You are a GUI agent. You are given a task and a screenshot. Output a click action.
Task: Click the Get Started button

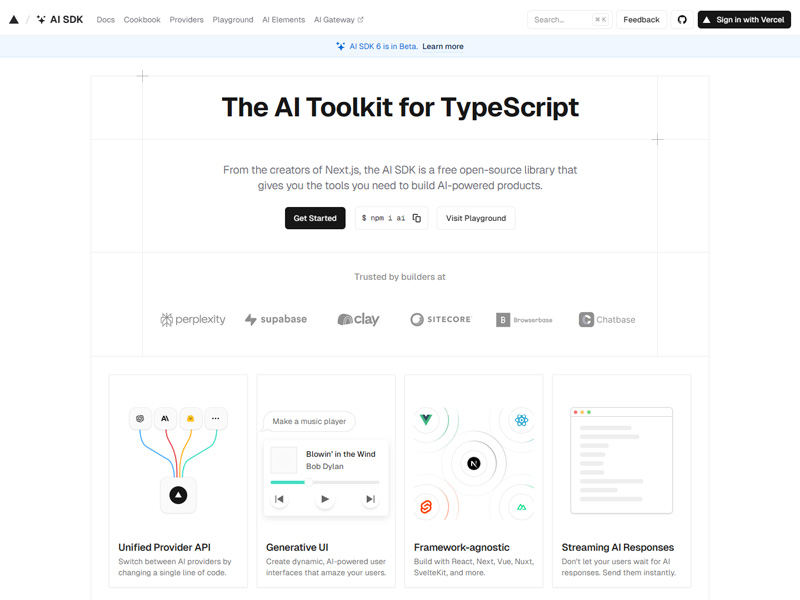click(x=315, y=218)
